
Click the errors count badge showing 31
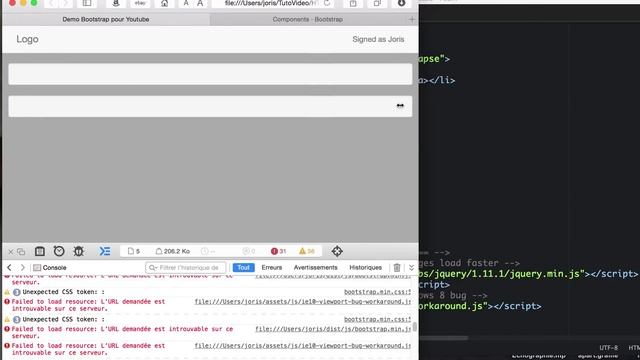click(278, 251)
